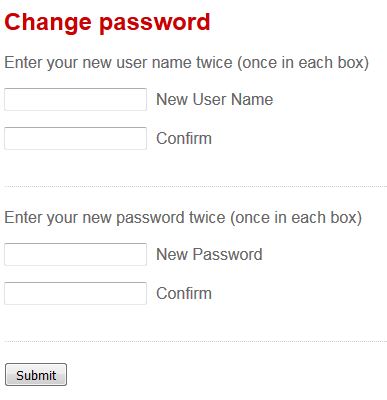The height and width of the screenshot is (400, 387).
Task: Click '(once in each box)' in password instructions
Action: 296,218
